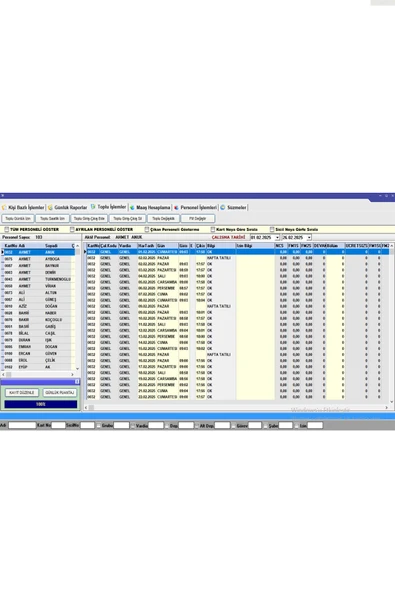Tick the Grubu filter checkbox
The width and height of the screenshot is (395, 592).
[x=99, y=426]
